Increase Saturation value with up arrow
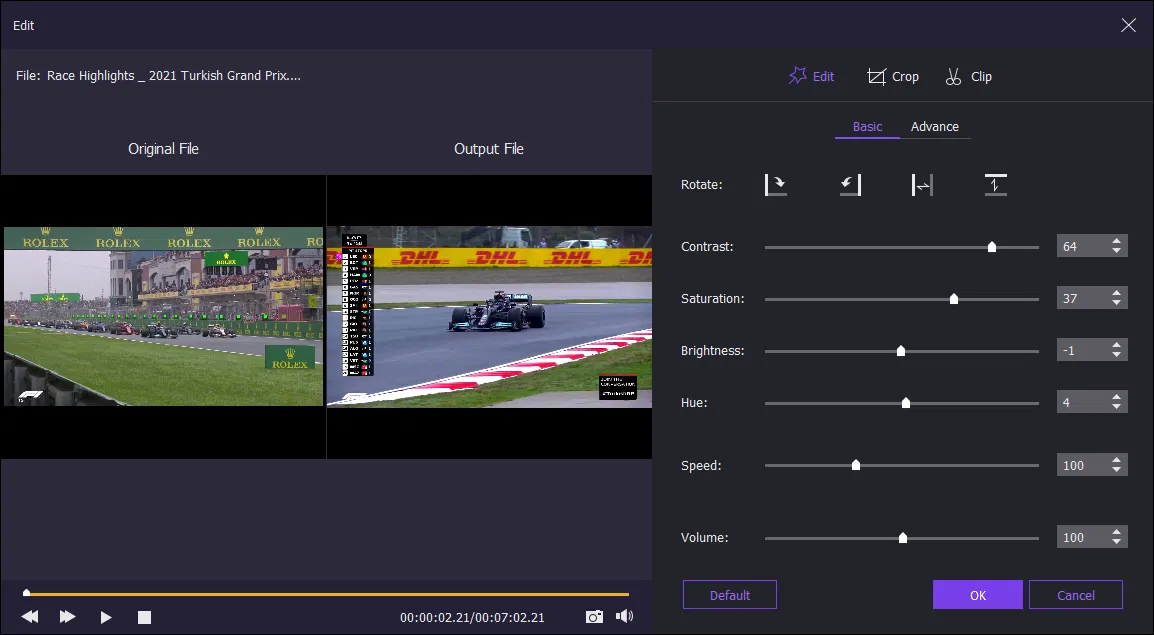 tap(1116, 294)
